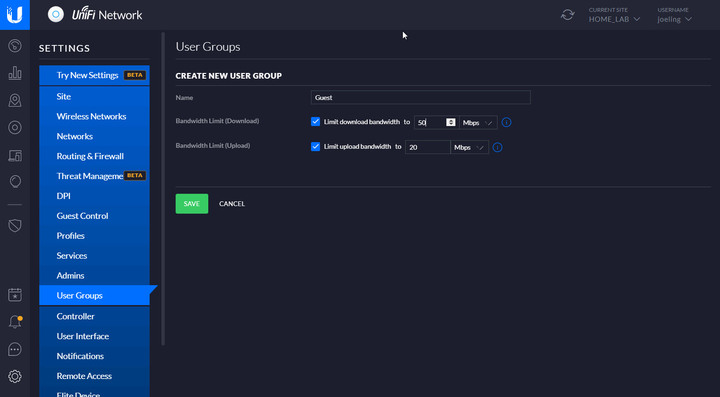This screenshot has width=720, height=397.
Task: Open the Events calendar icon
Action: point(15,295)
